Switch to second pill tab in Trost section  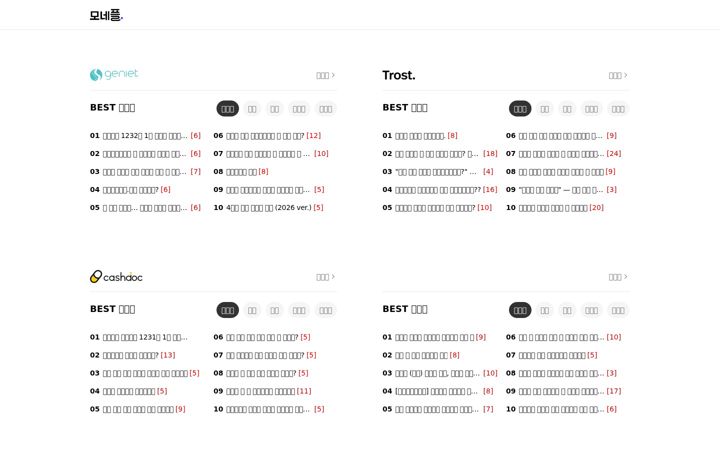tap(545, 109)
